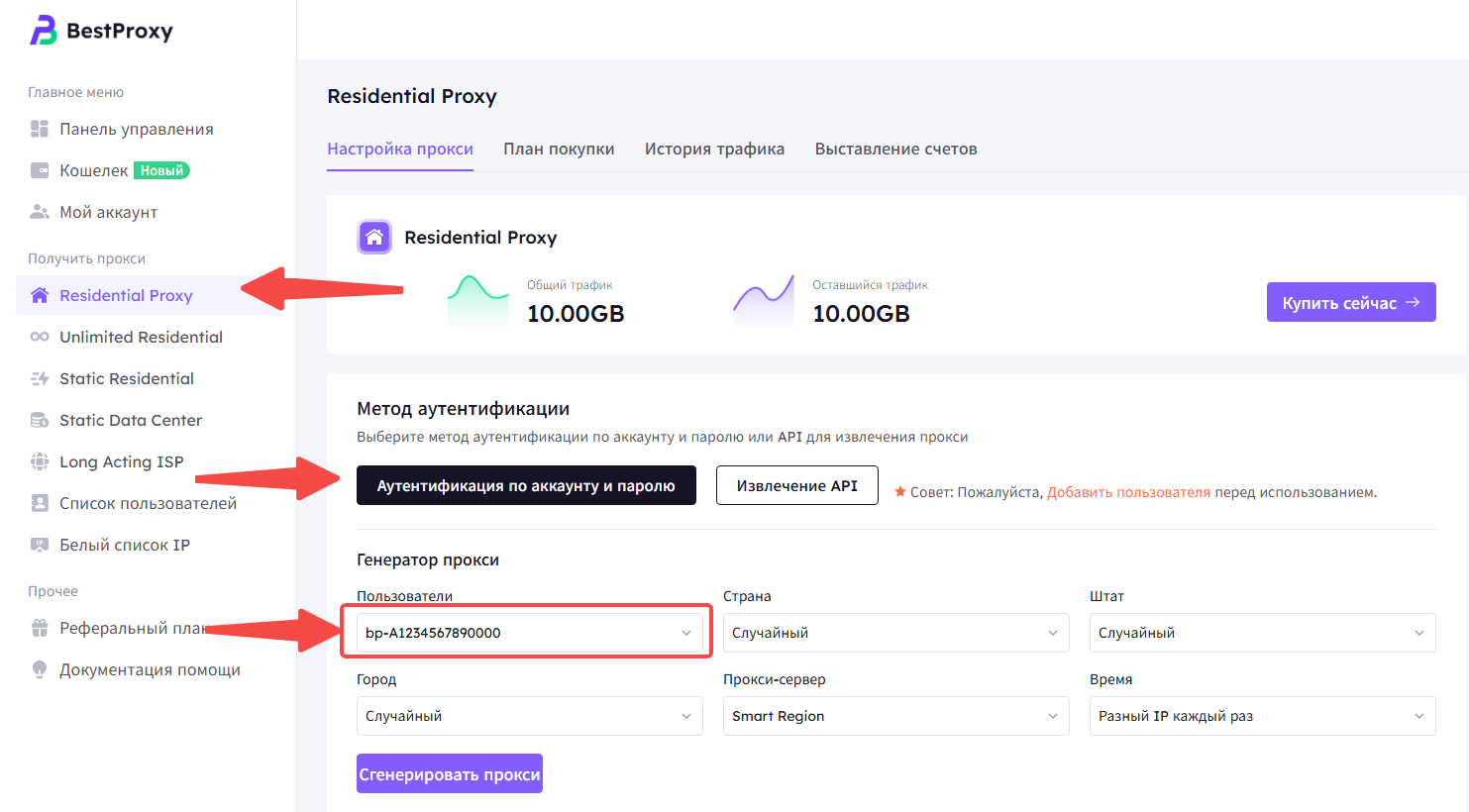Select Извлечение API authentication option
This screenshot has width=1469, height=812.
pyautogui.click(x=796, y=485)
